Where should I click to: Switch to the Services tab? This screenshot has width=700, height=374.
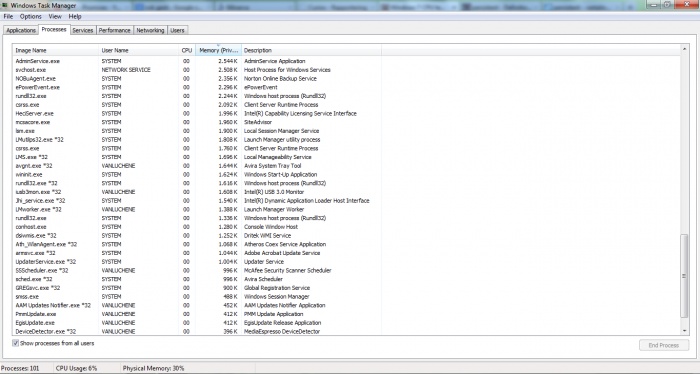click(x=83, y=30)
